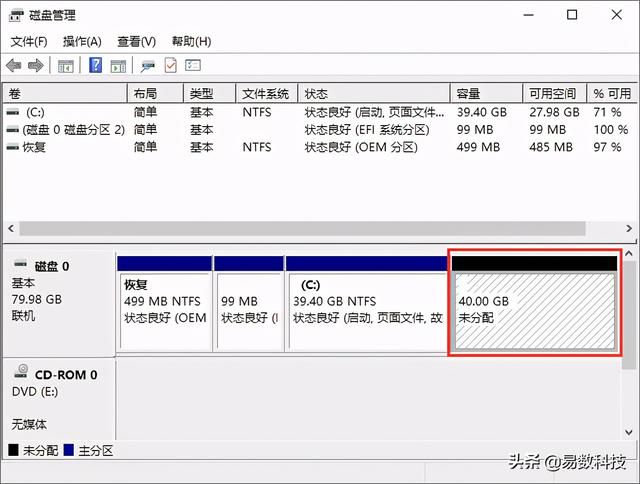Open Help via blue question mark icon
Viewport: 640px width, 484px height.
[96, 65]
